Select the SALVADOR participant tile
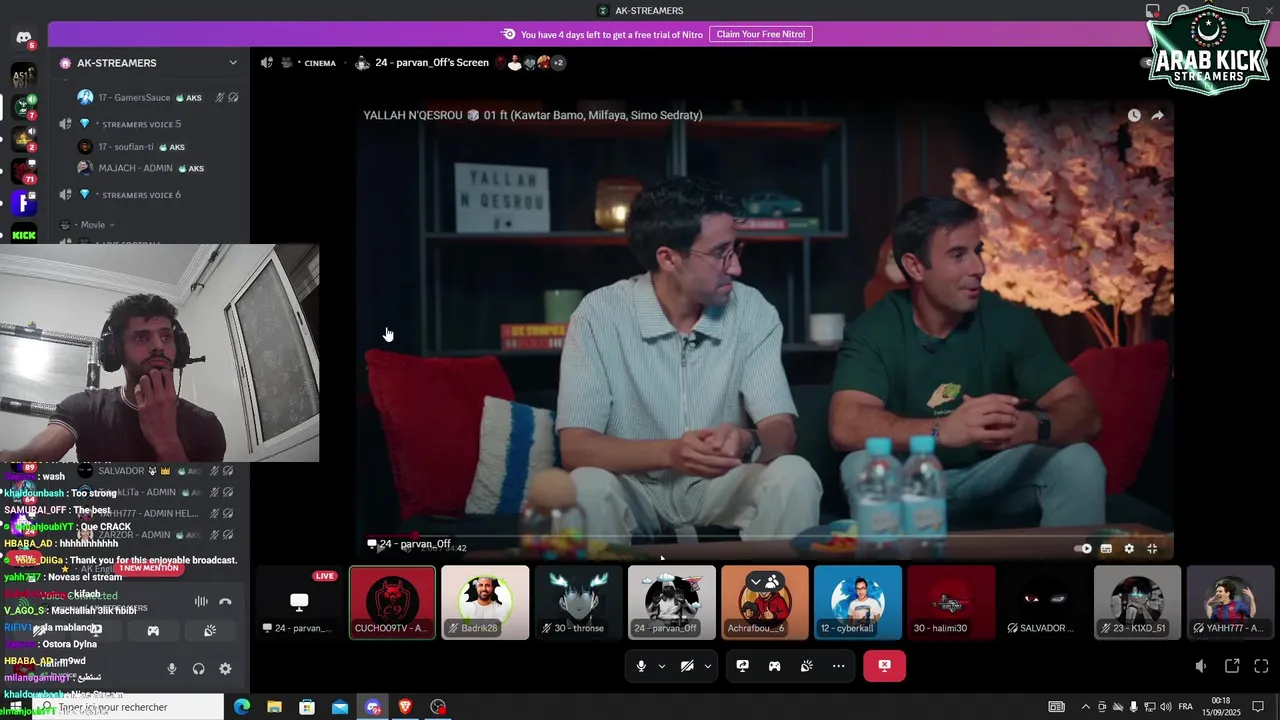 pos(1044,602)
